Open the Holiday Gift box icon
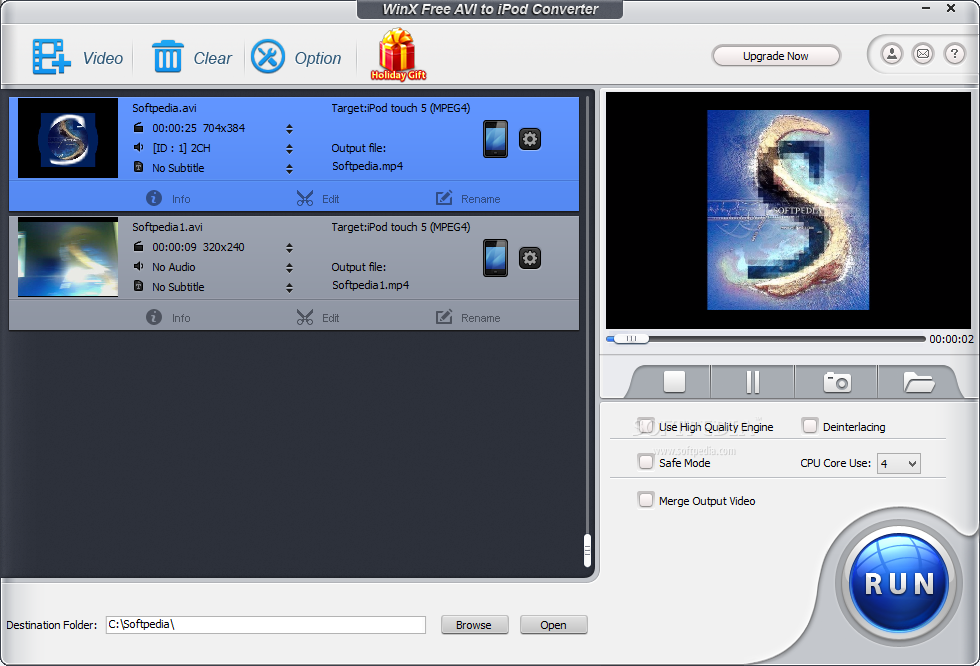 click(398, 54)
